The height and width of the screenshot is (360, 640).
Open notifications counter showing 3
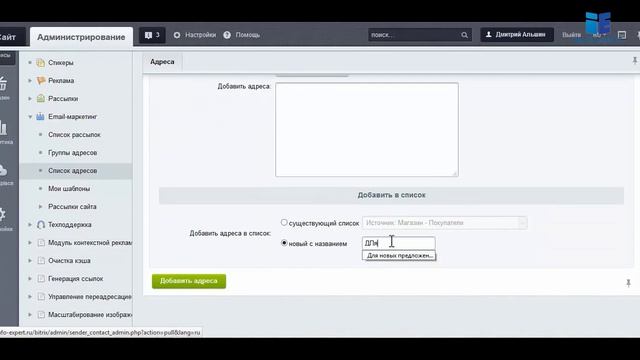click(152, 35)
